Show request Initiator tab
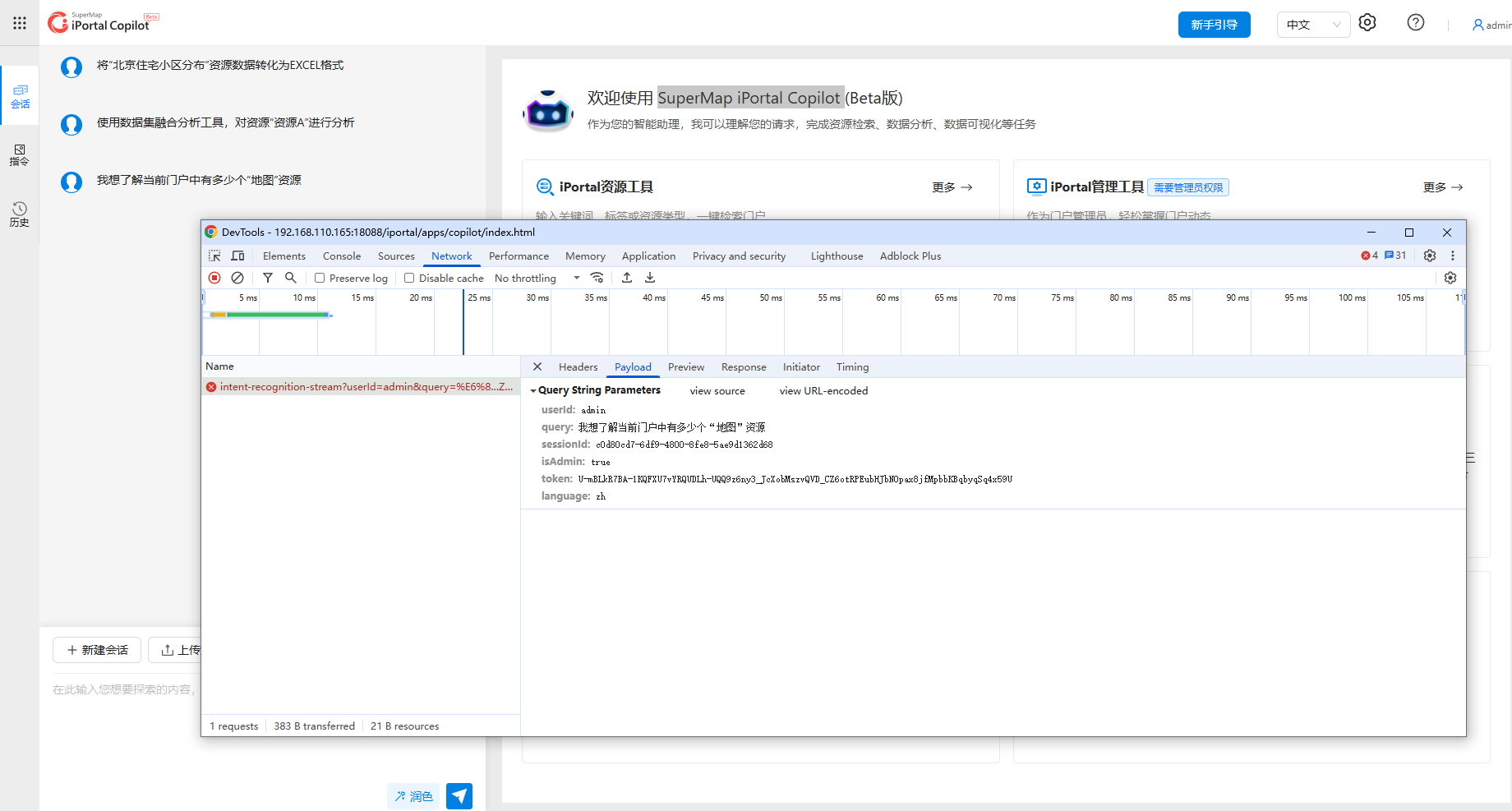The width and height of the screenshot is (1512, 811). (x=801, y=366)
